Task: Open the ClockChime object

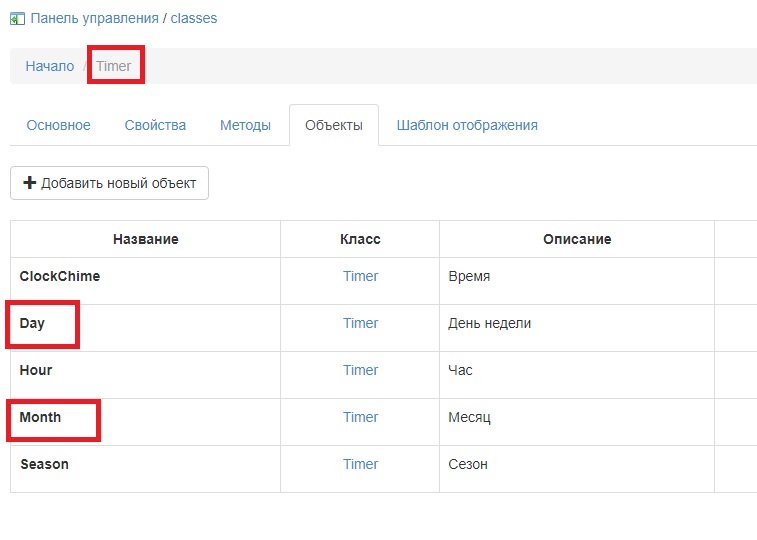Action: pyautogui.click(x=60, y=276)
